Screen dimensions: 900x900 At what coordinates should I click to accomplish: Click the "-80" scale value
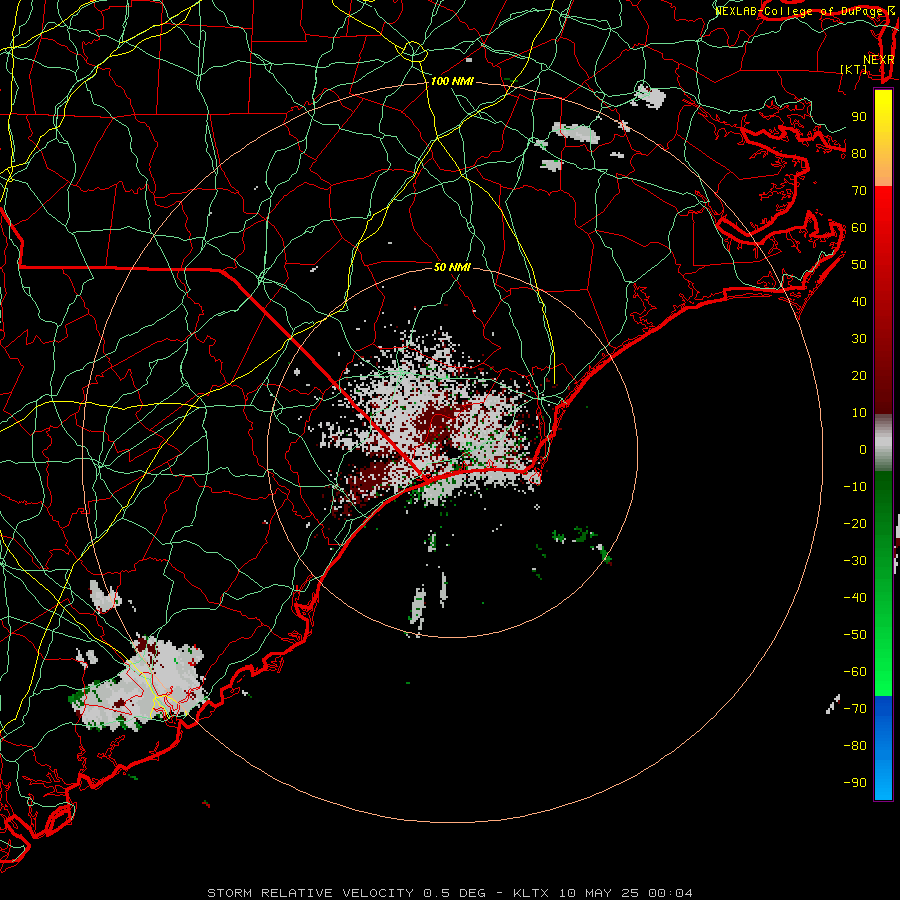pos(855,746)
